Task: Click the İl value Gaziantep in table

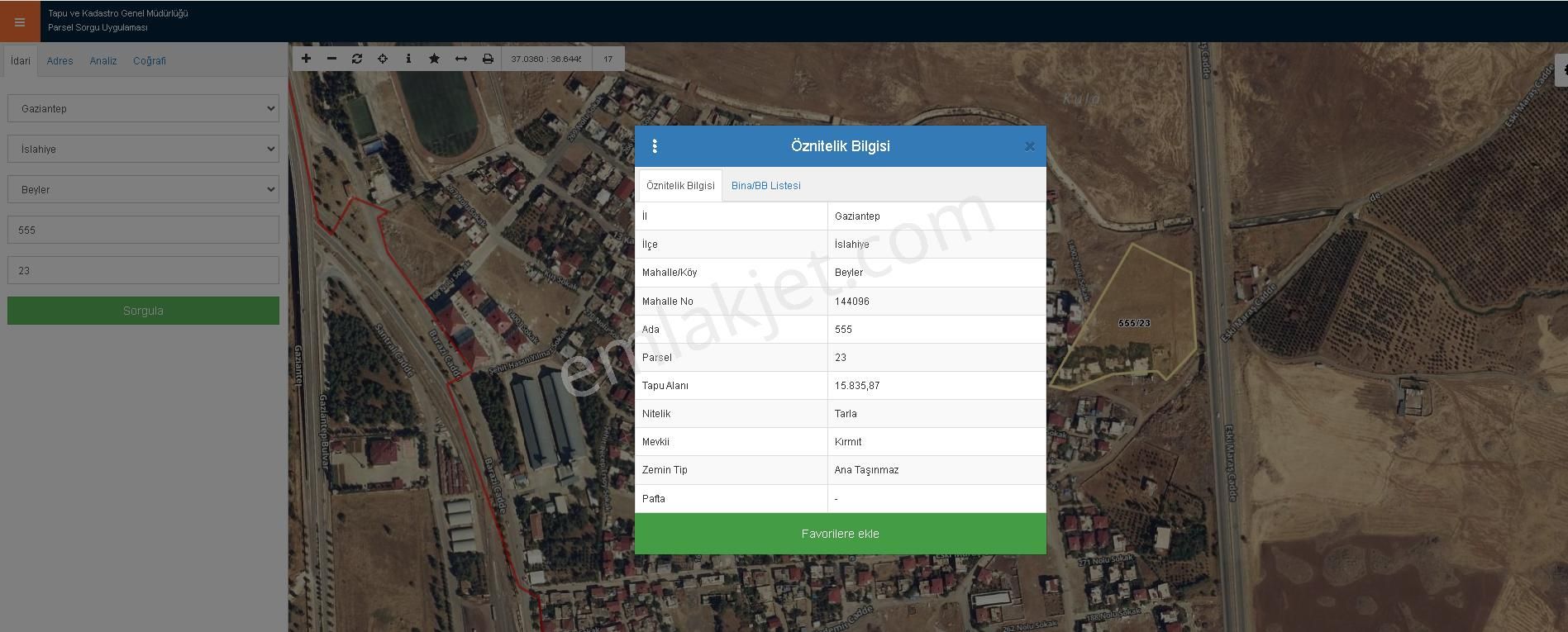Action: 857,216
